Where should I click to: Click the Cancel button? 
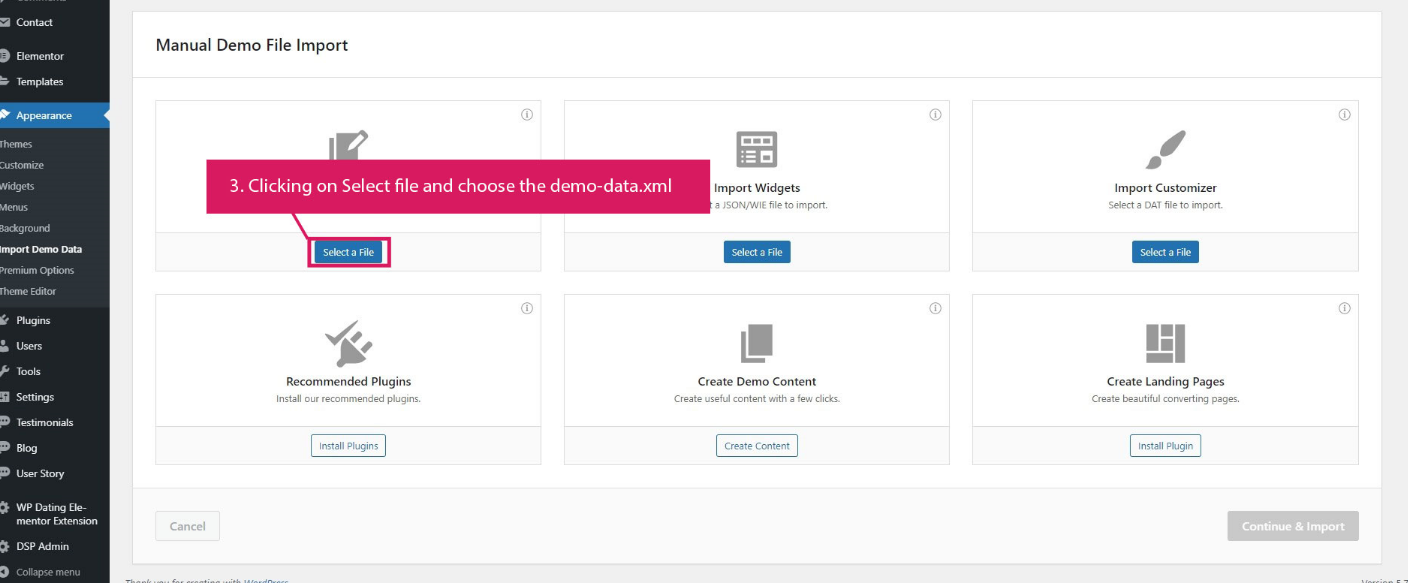(187, 526)
